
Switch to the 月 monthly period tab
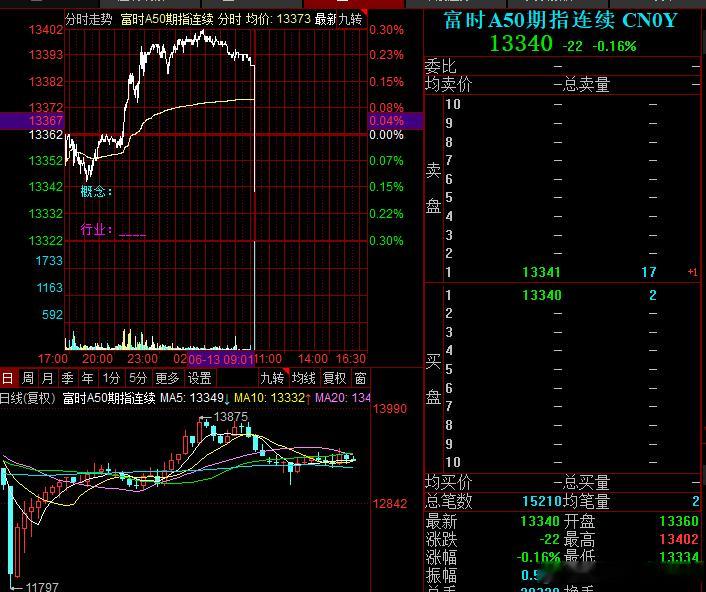coord(48,378)
